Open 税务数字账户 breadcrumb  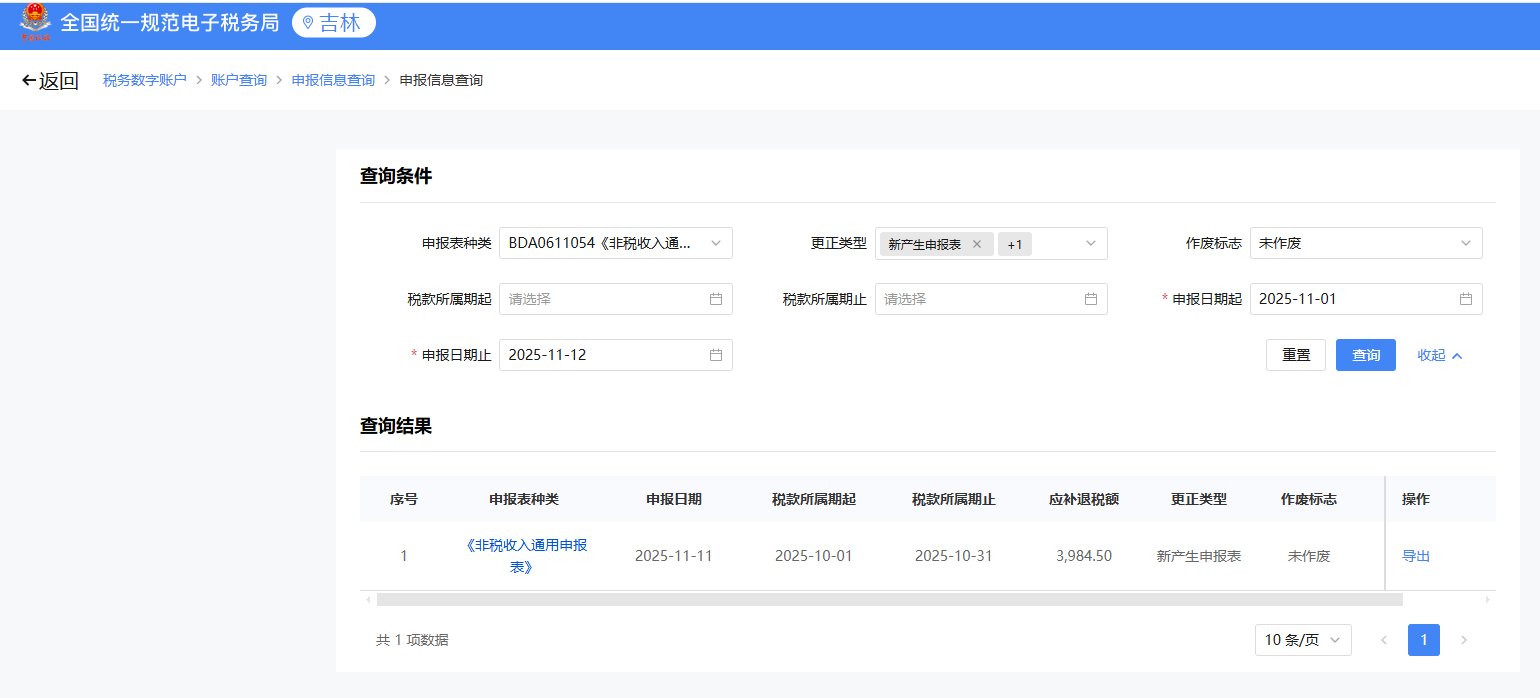(145, 80)
